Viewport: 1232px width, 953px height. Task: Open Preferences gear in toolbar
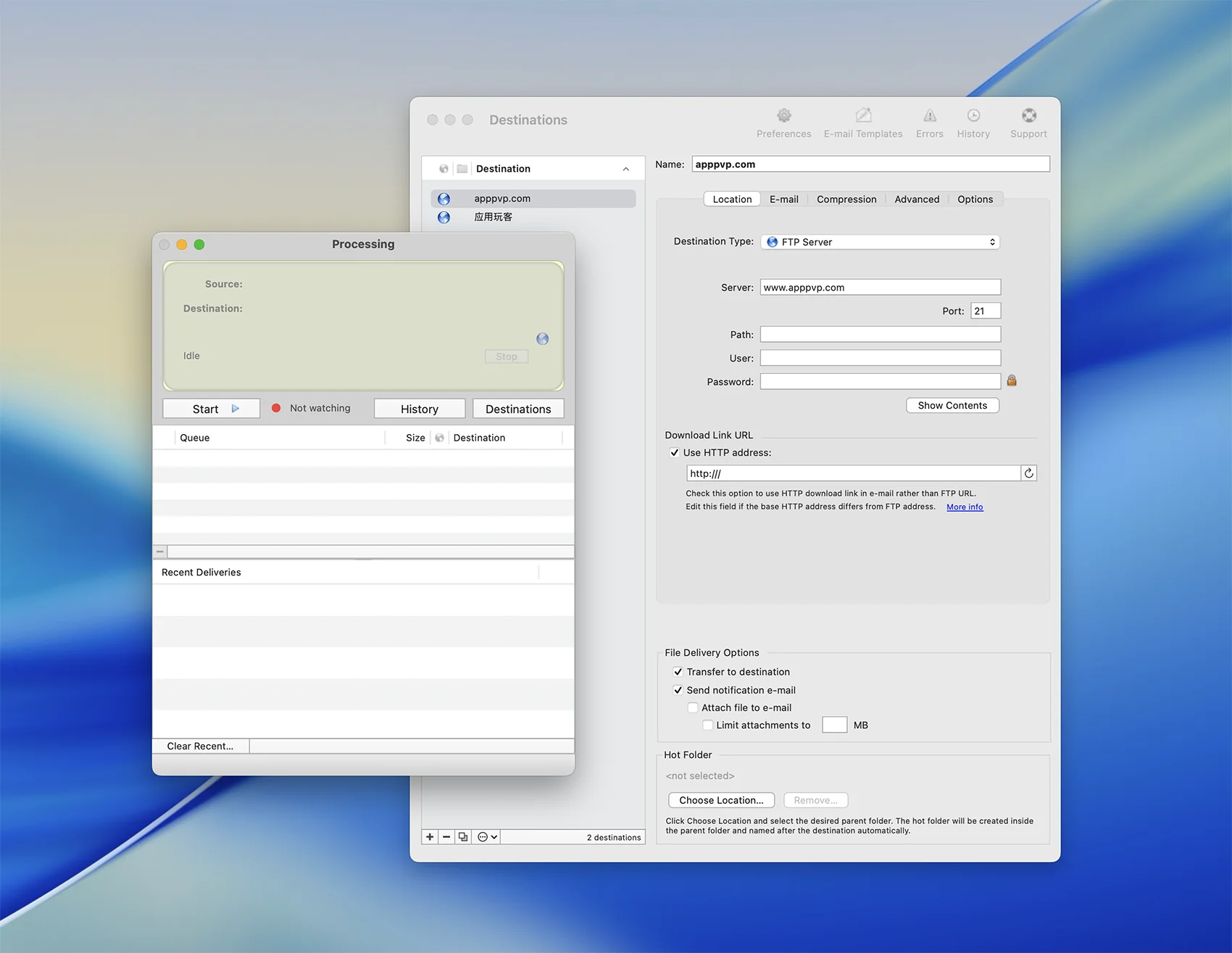pyautogui.click(x=783, y=116)
